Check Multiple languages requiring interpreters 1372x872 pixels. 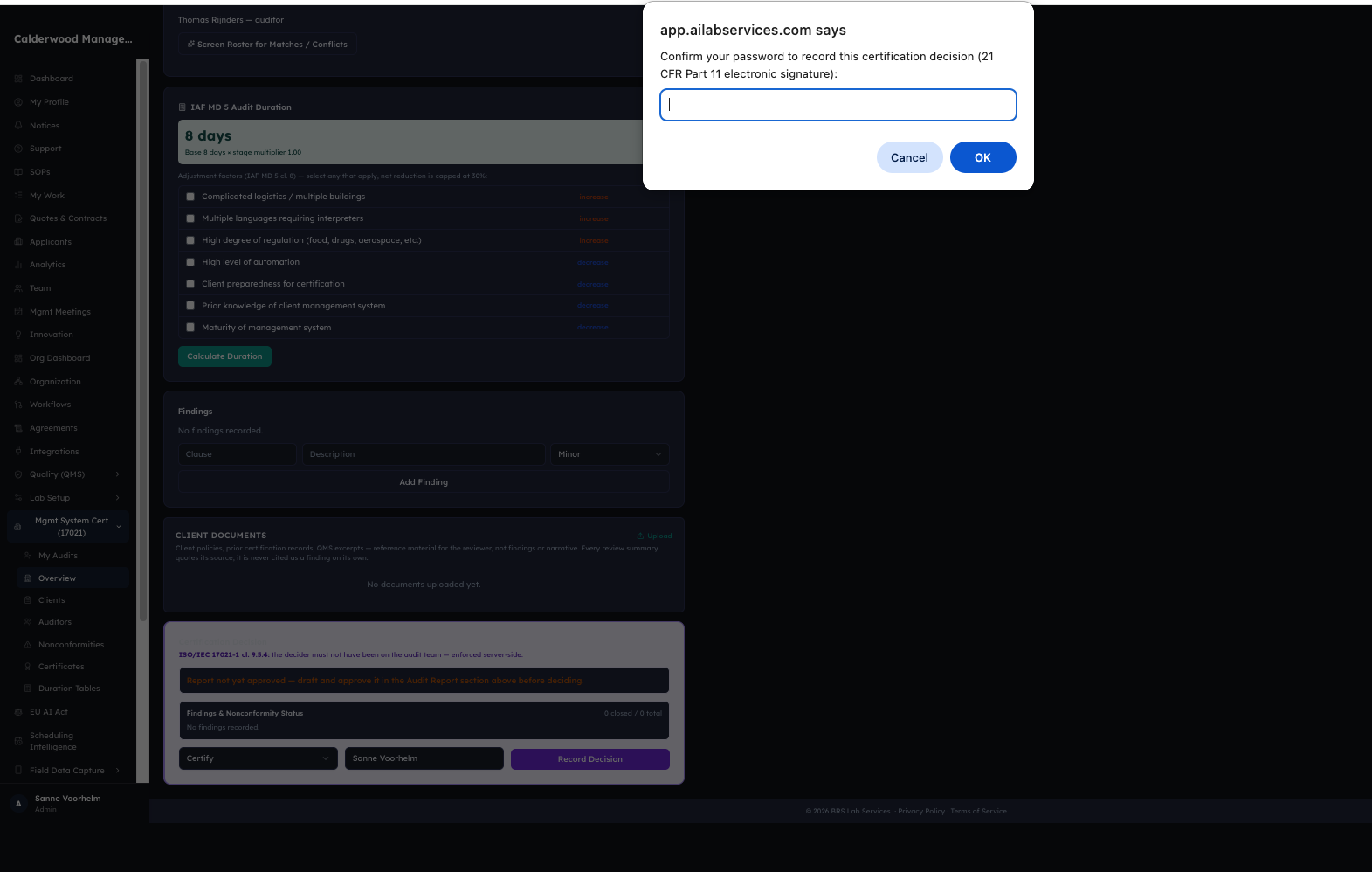click(190, 218)
